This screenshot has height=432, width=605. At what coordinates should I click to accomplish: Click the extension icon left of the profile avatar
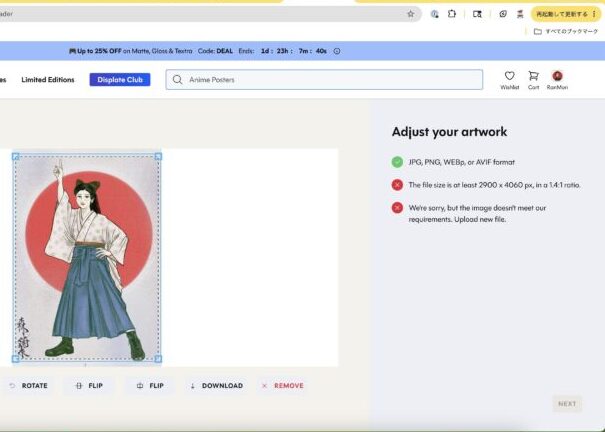503,14
